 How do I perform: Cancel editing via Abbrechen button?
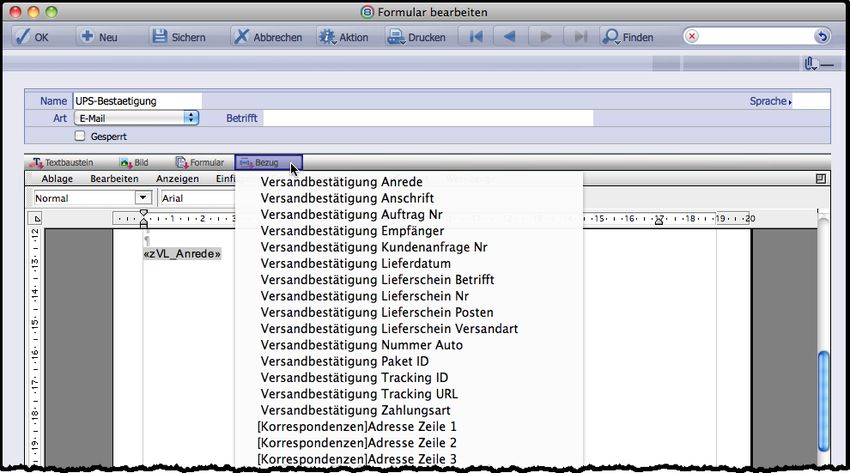point(267,37)
